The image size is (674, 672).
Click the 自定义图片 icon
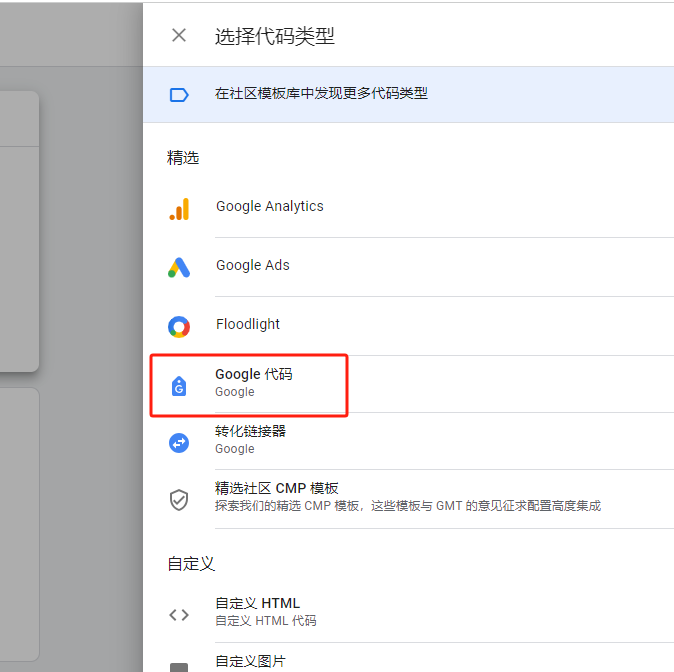click(179, 666)
